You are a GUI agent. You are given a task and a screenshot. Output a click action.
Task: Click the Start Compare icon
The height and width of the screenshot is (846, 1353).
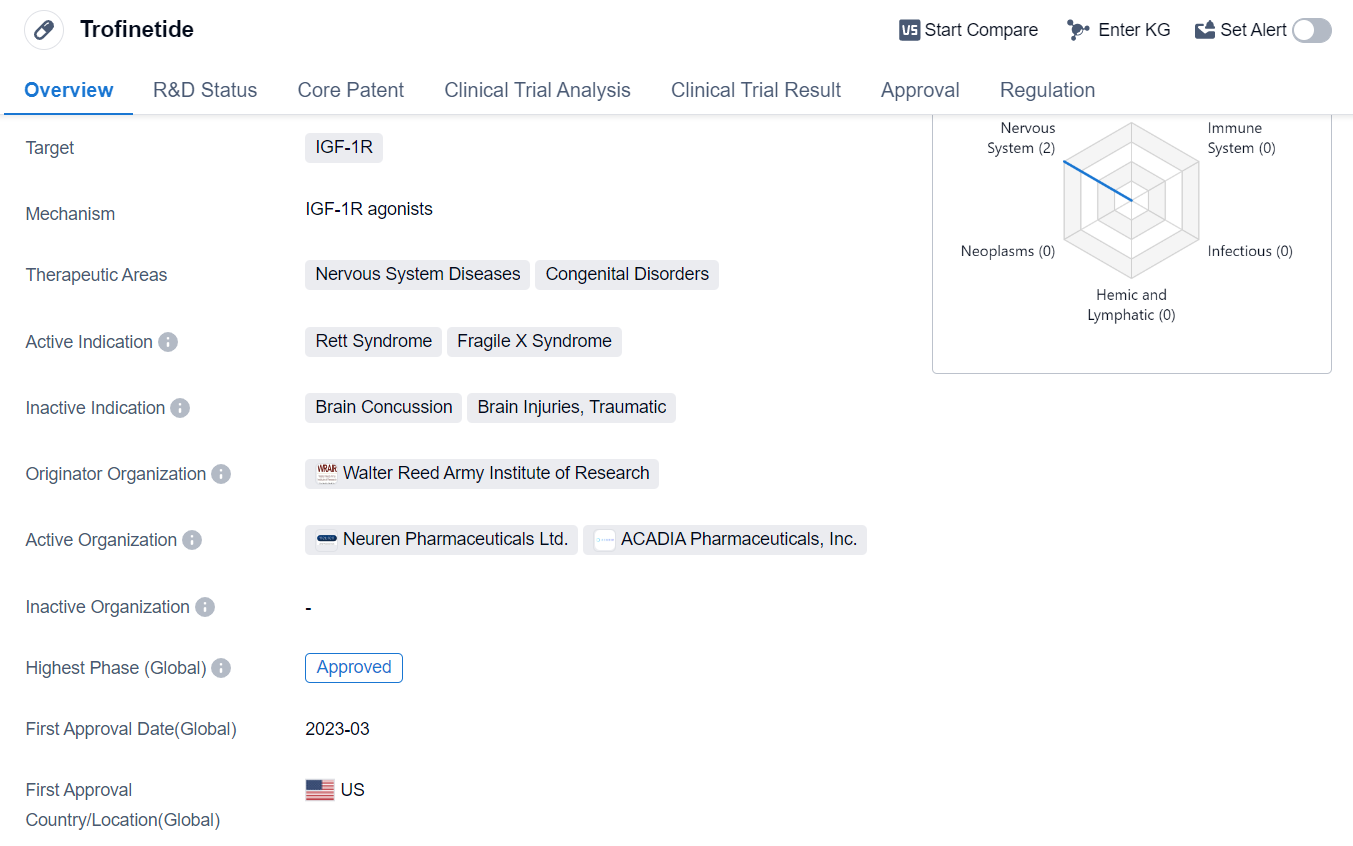pyautogui.click(x=909, y=30)
